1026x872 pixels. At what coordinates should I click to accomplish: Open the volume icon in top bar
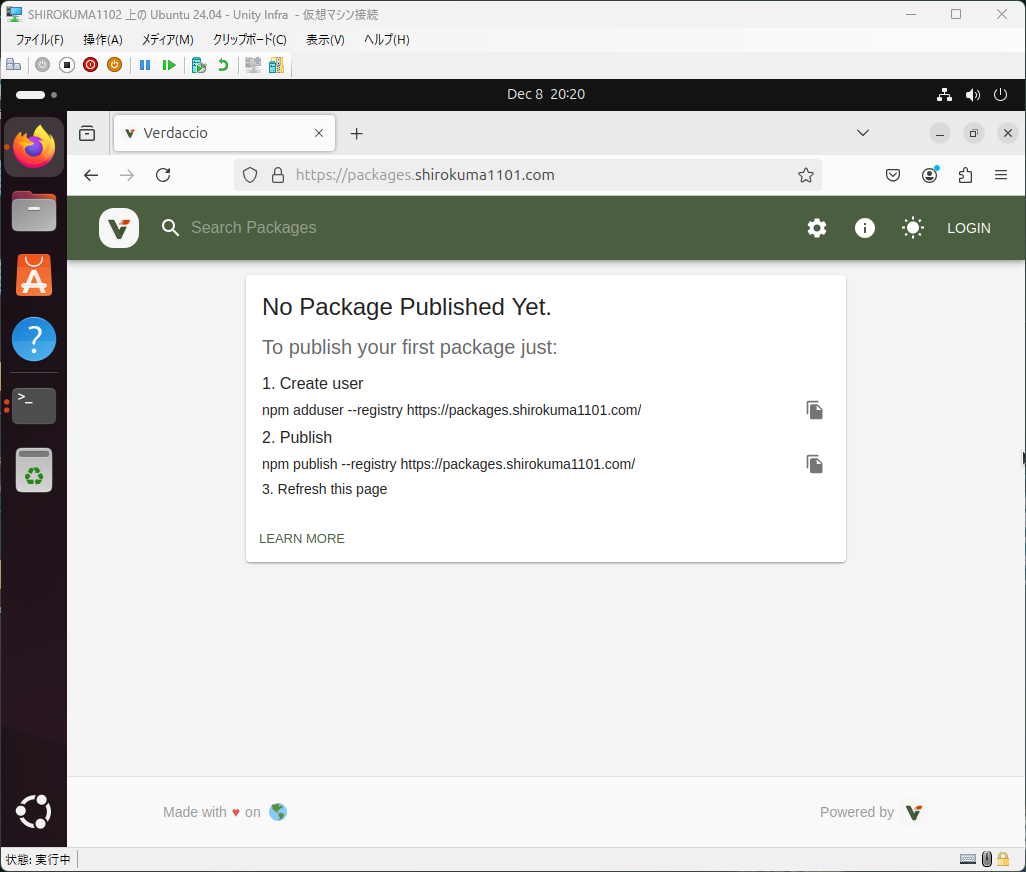[x=973, y=95]
